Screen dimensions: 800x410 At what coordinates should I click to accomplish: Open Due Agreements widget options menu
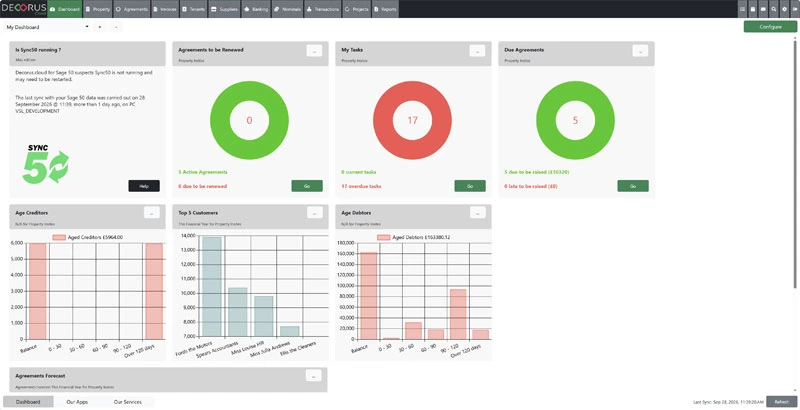point(640,50)
